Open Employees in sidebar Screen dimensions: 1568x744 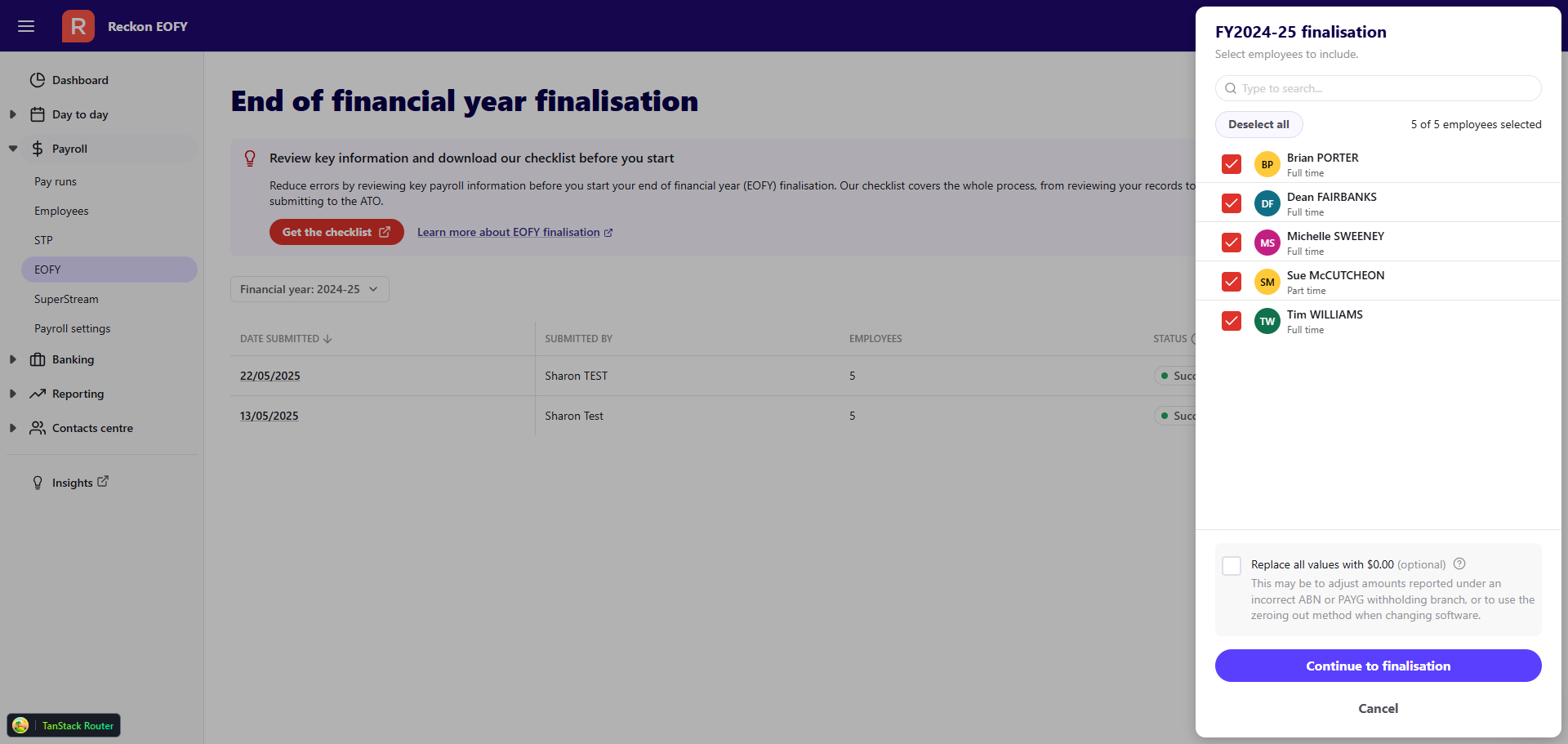pyautogui.click(x=61, y=211)
